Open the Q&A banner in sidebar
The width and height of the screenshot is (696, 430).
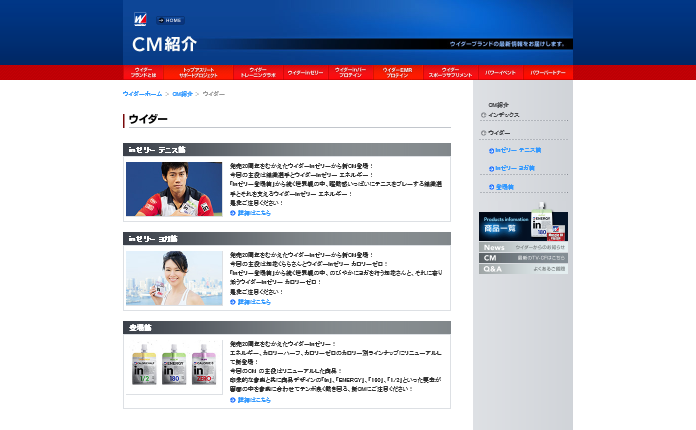coord(523,269)
